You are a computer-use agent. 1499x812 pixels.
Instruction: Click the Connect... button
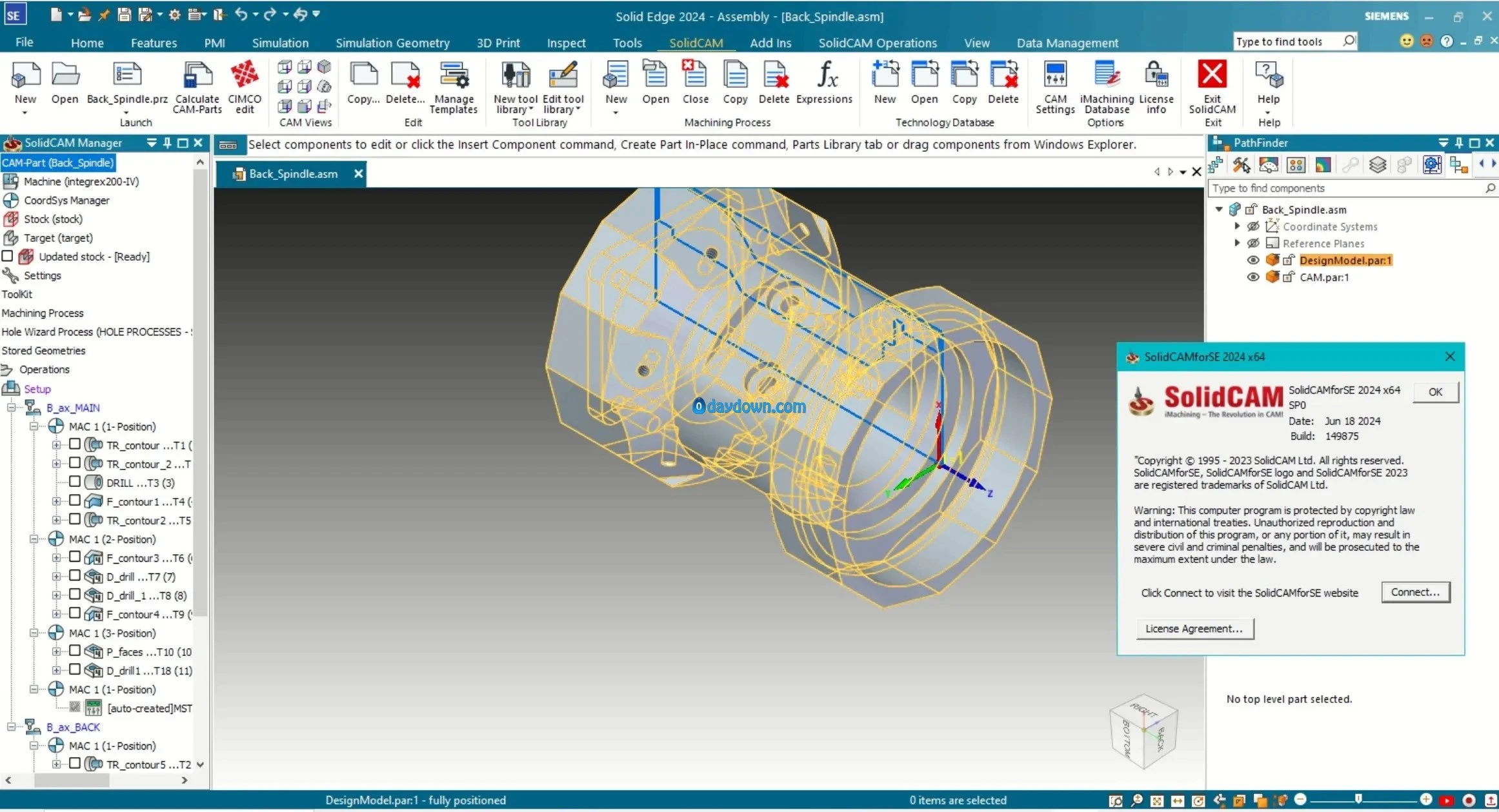click(1415, 592)
